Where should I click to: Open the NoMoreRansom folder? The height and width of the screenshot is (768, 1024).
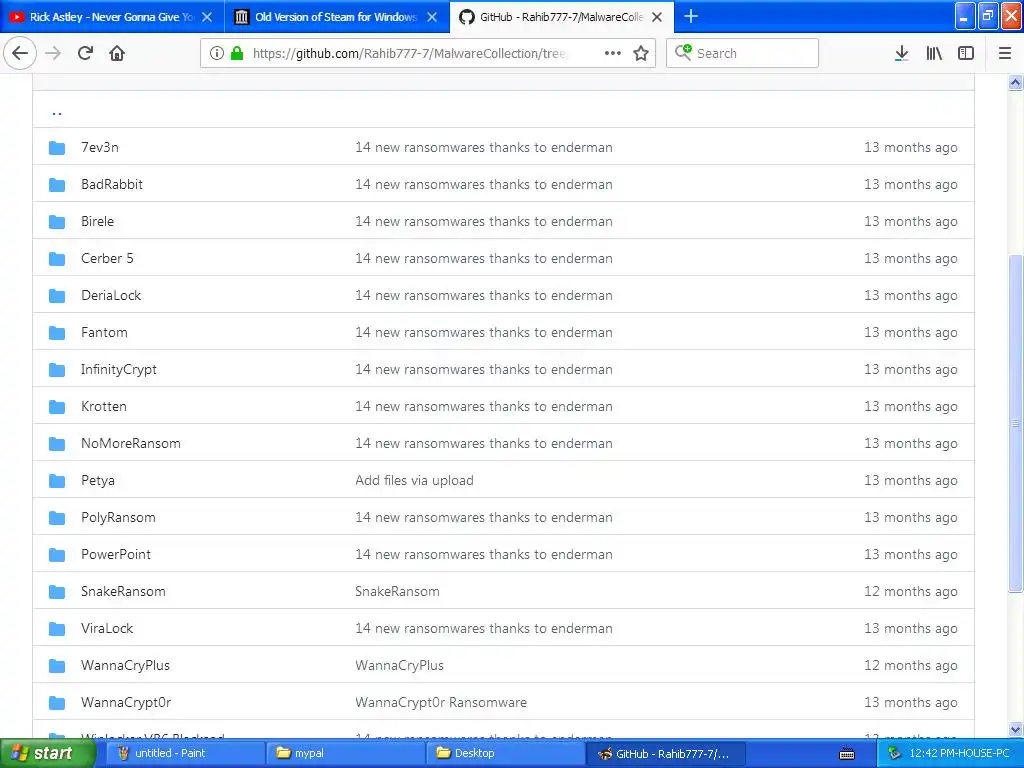(131, 443)
